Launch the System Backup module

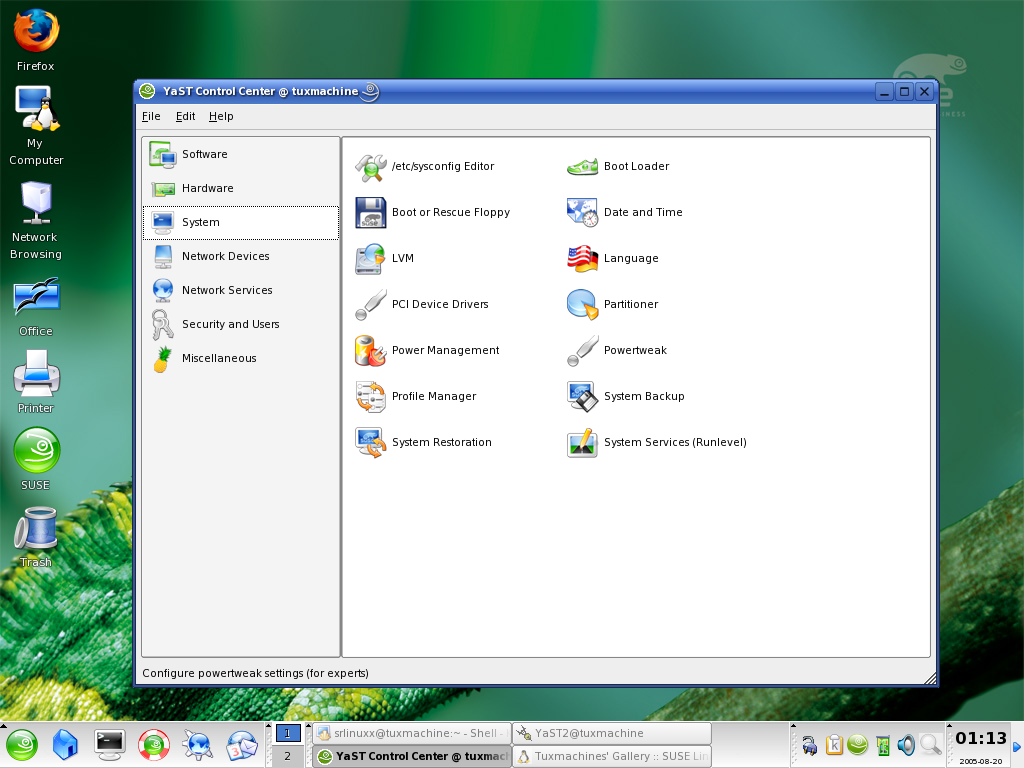[626, 396]
